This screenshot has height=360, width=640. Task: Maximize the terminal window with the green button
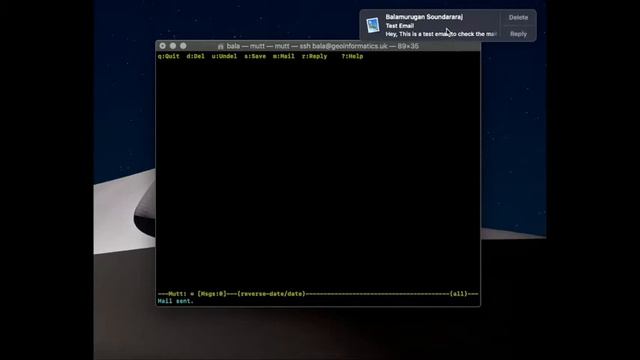click(x=183, y=46)
